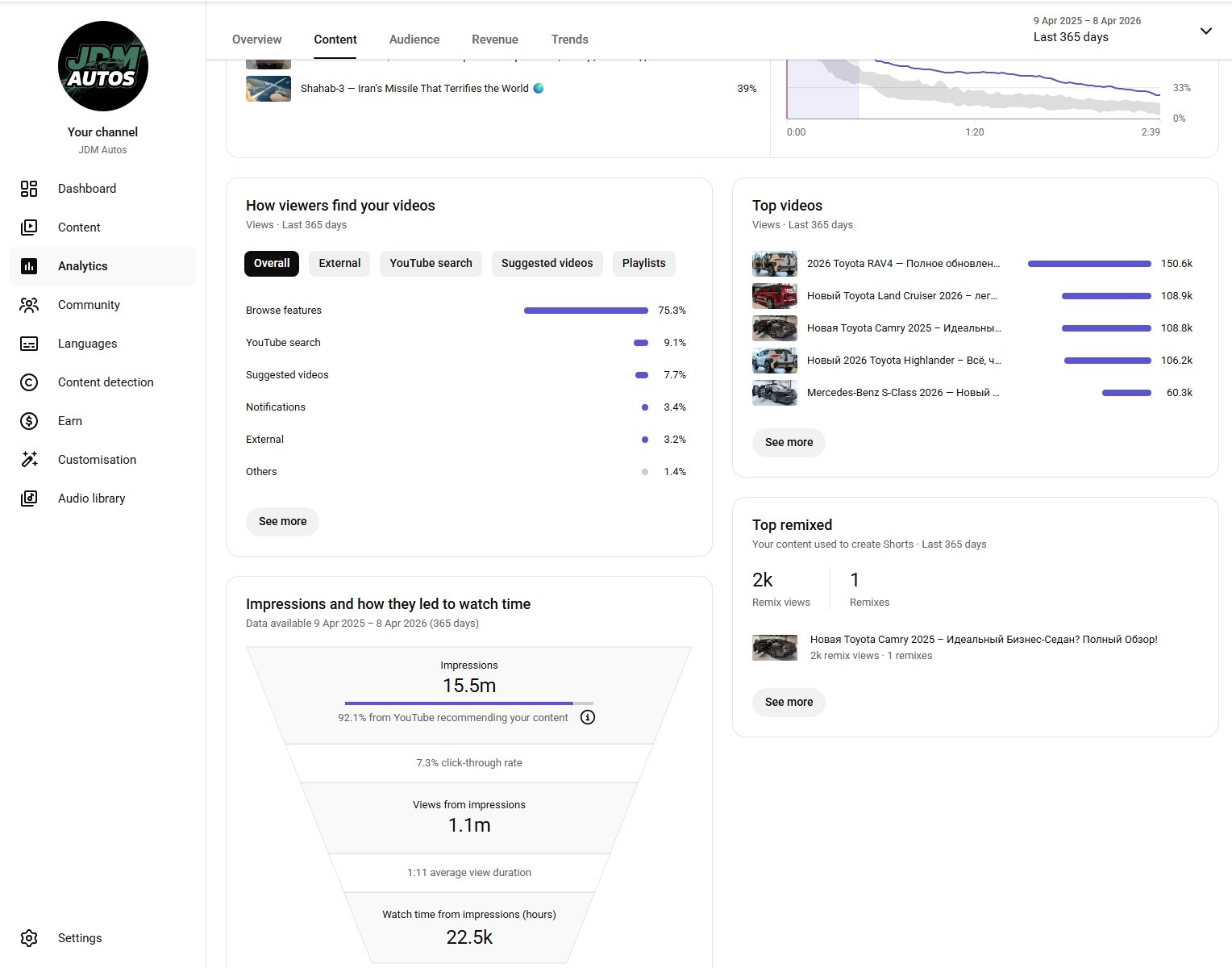
Task: Select the External traffic source chip
Action: (339, 263)
